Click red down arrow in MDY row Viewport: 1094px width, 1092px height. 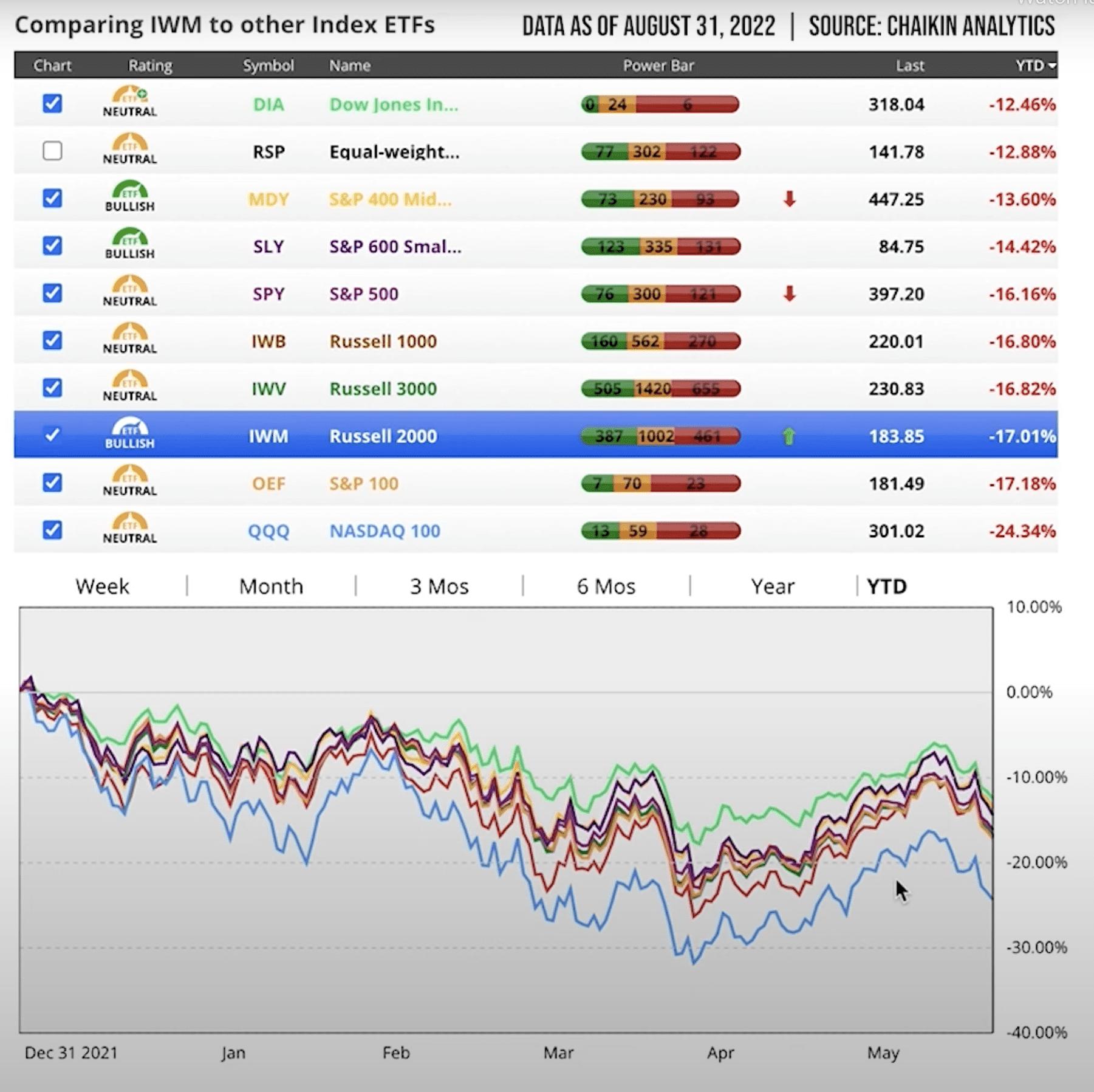pyautogui.click(x=789, y=199)
